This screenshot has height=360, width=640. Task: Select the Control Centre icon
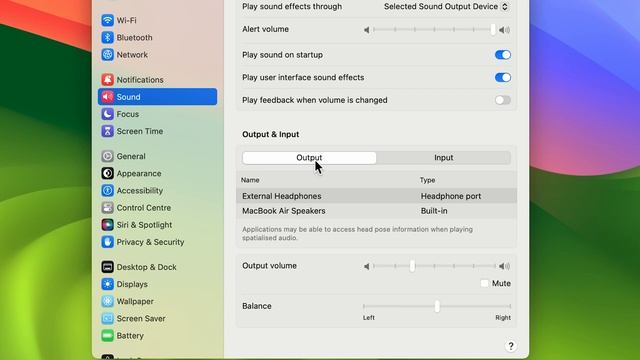(107, 207)
